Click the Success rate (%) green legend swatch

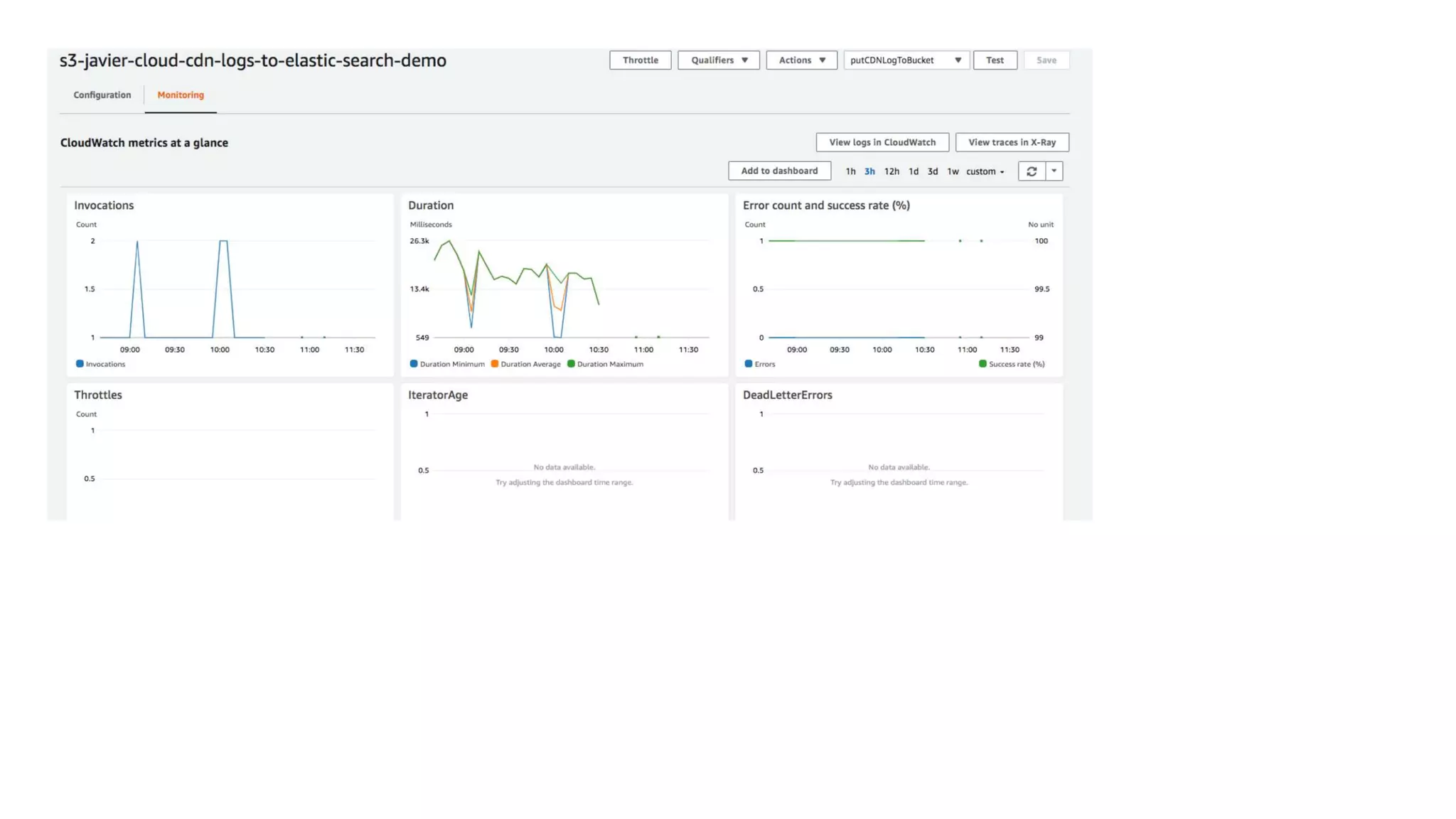(x=983, y=364)
